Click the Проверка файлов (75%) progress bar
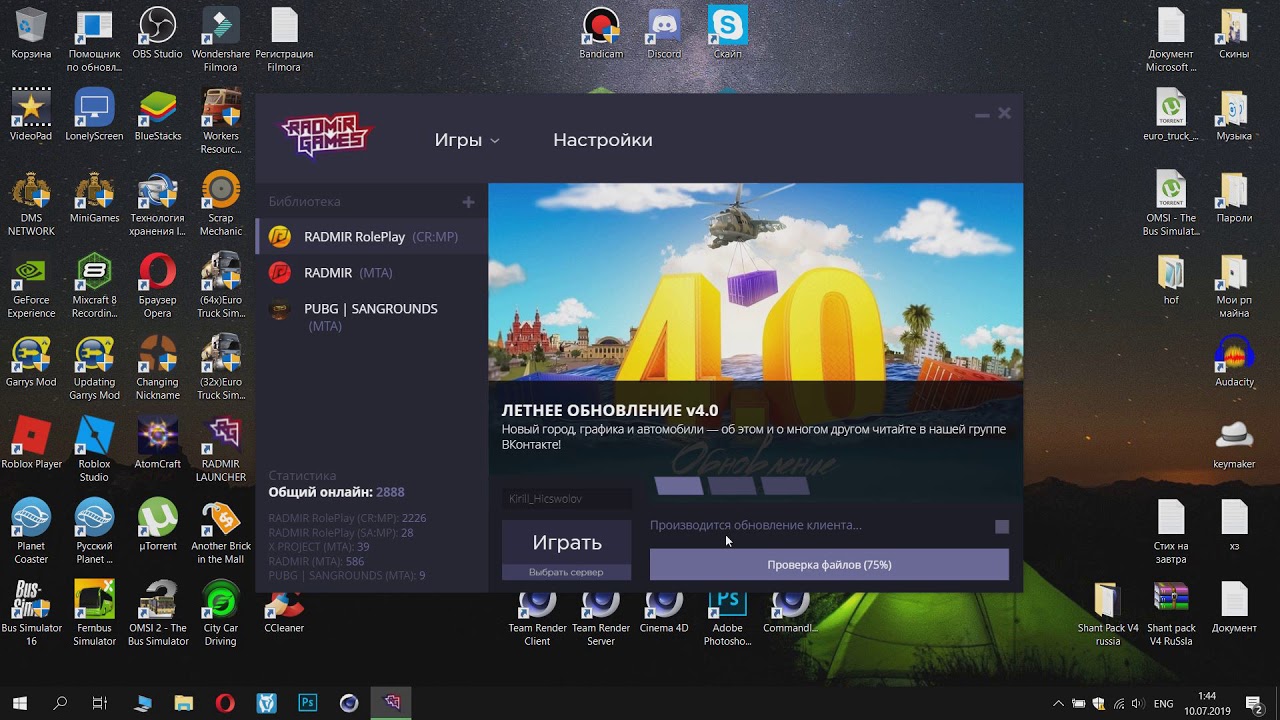Viewport: 1280px width, 720px height. point(829,564)
